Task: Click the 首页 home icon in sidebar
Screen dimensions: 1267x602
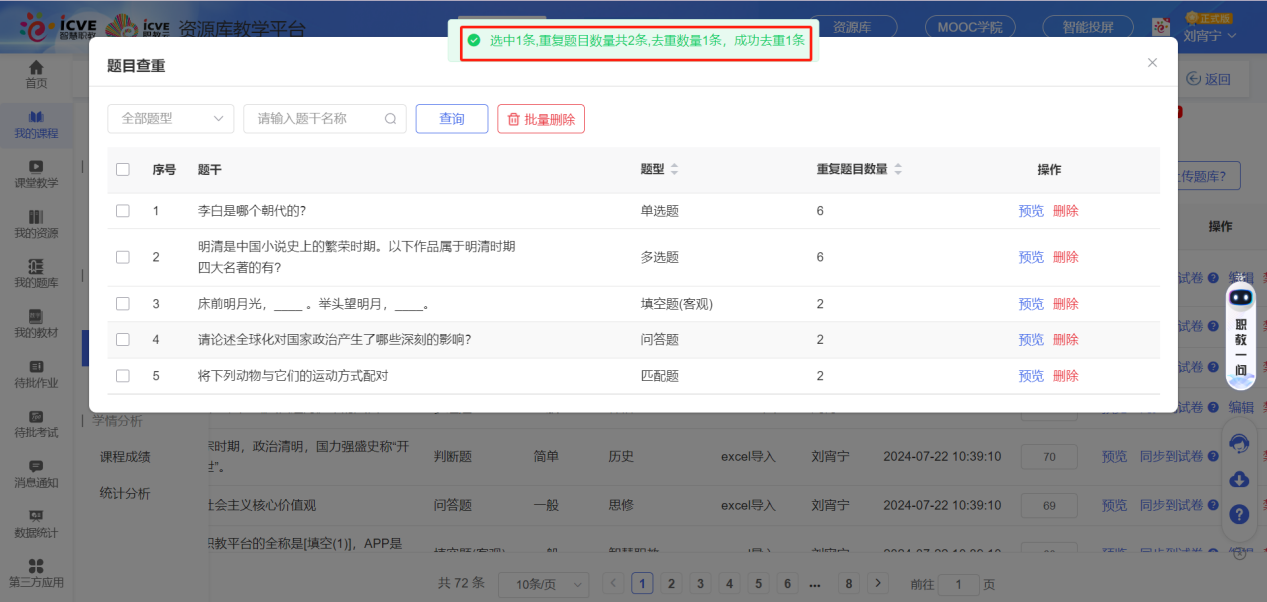Action: pos(36,68)
